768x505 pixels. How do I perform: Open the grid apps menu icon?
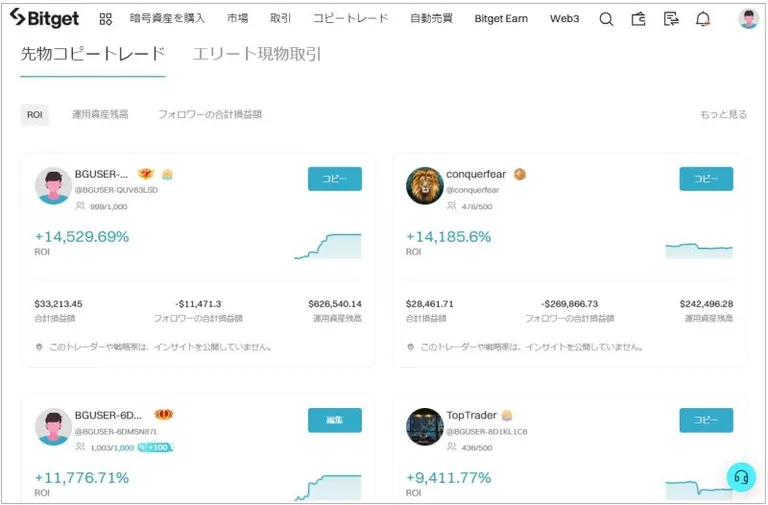pos(105,19)
